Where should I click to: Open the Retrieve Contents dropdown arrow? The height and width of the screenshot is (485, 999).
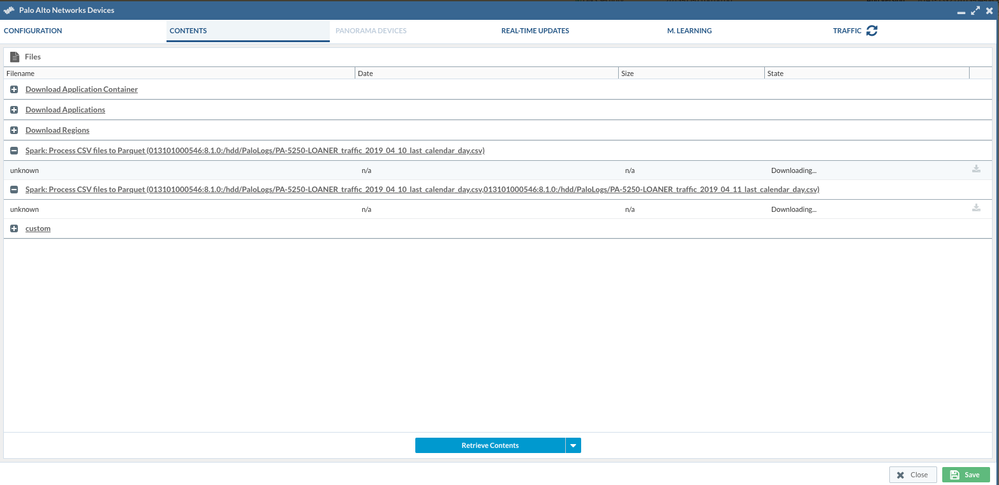(x=573, y=445)
